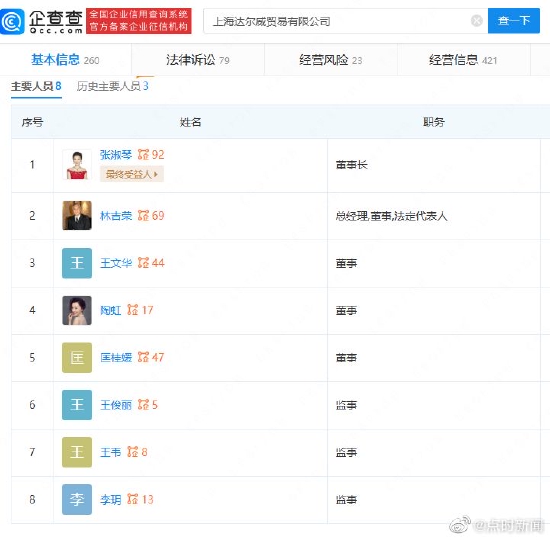Viewport: 550px width, 540px height.
Task: Click the Qichacha logo
Action: (x=41, y=22)
